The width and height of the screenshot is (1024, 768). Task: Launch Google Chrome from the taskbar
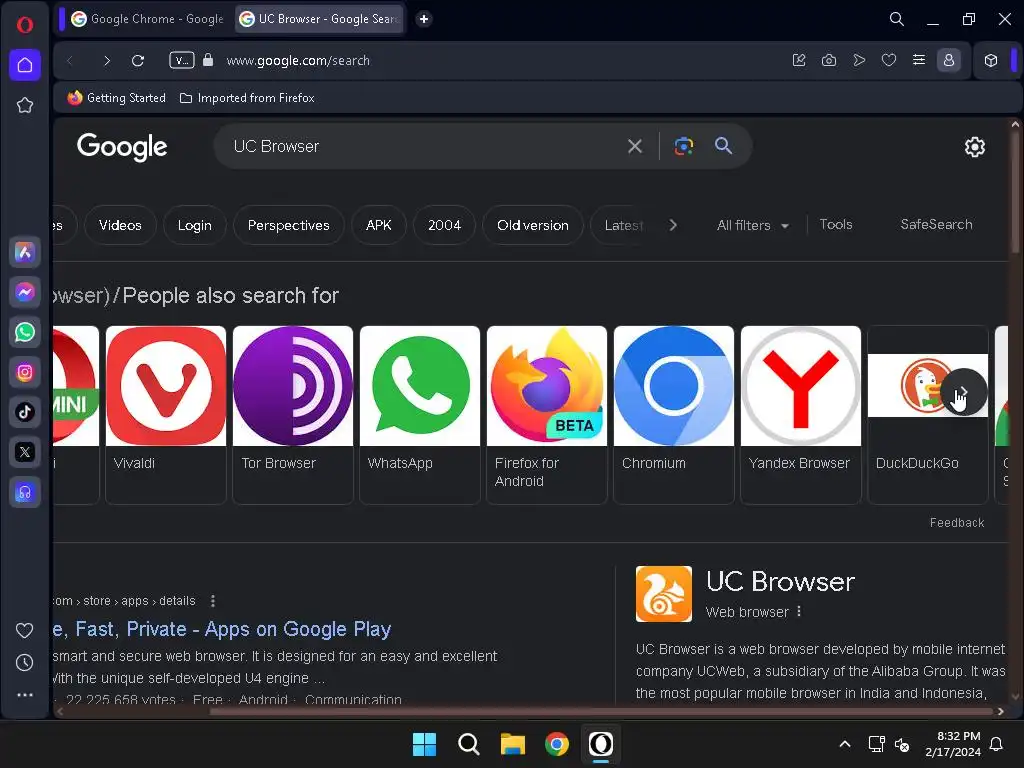pos(557,744)
